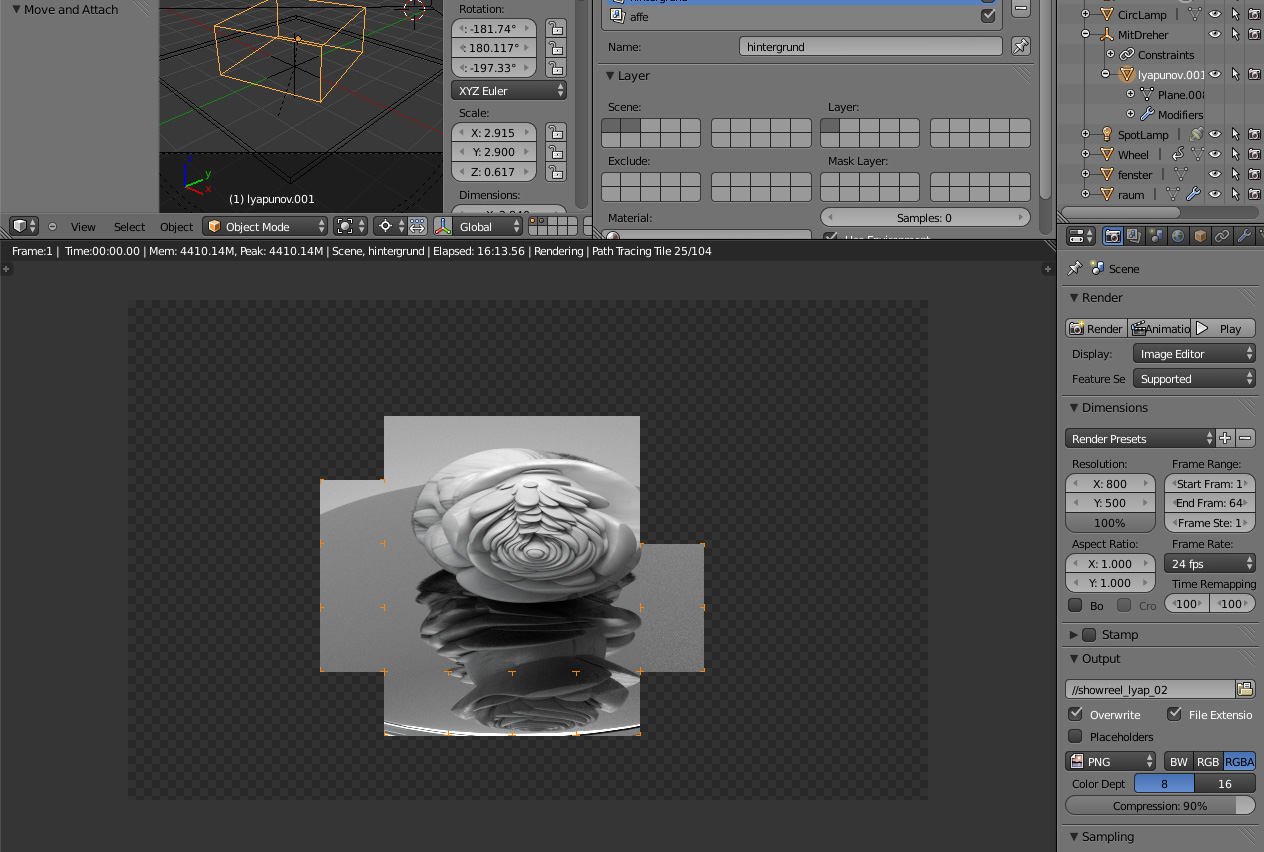
Task: Open the Object properties tab
Action: click(1200, 236)
